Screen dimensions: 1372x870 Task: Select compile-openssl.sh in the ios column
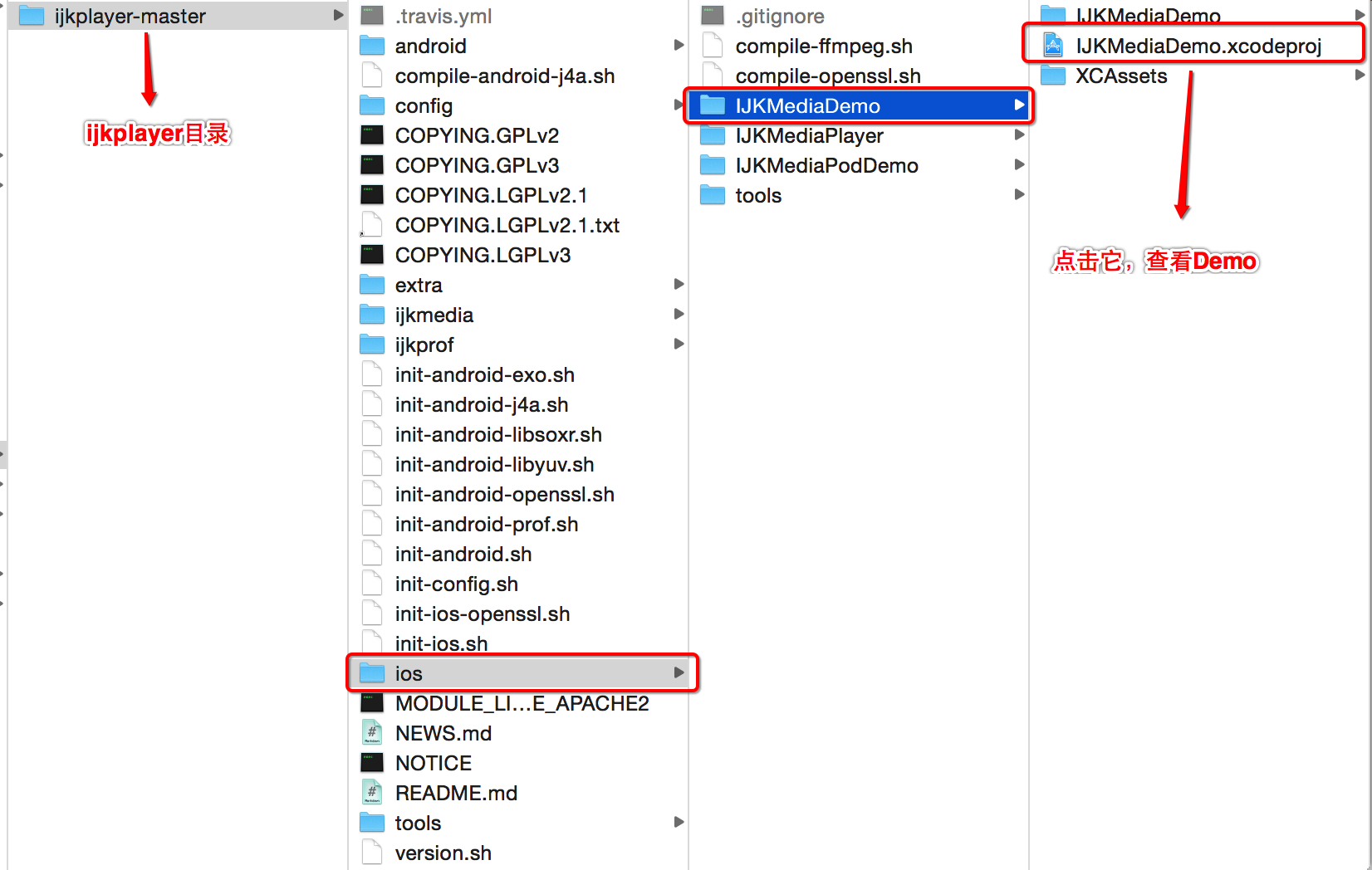click(x=828, y=76)
